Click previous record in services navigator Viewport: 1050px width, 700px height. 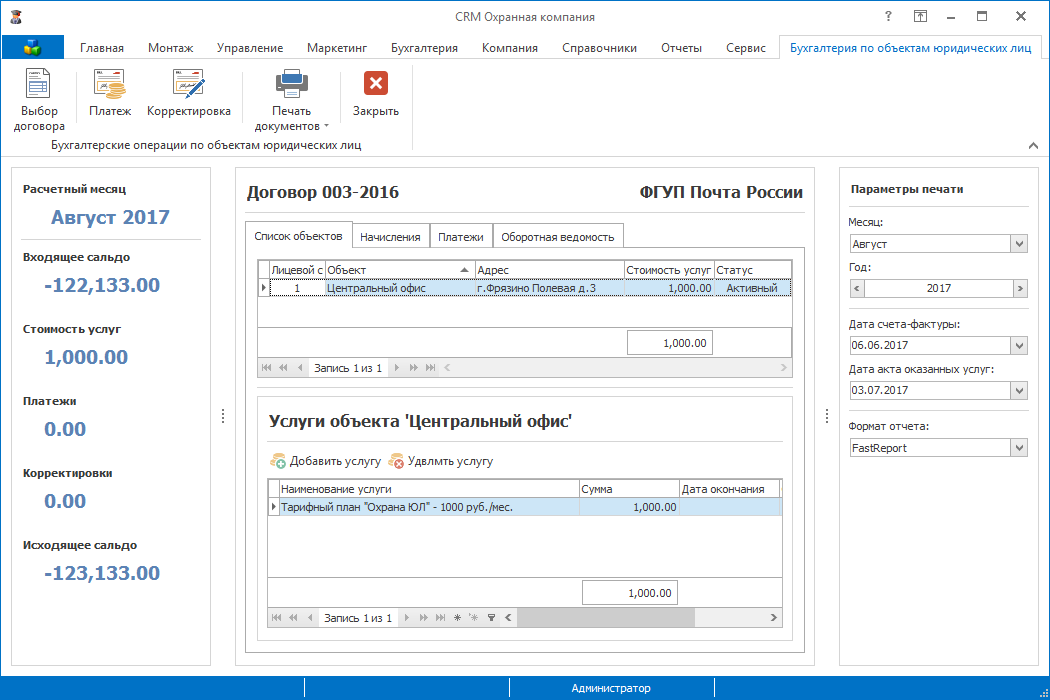click(310, 618)
